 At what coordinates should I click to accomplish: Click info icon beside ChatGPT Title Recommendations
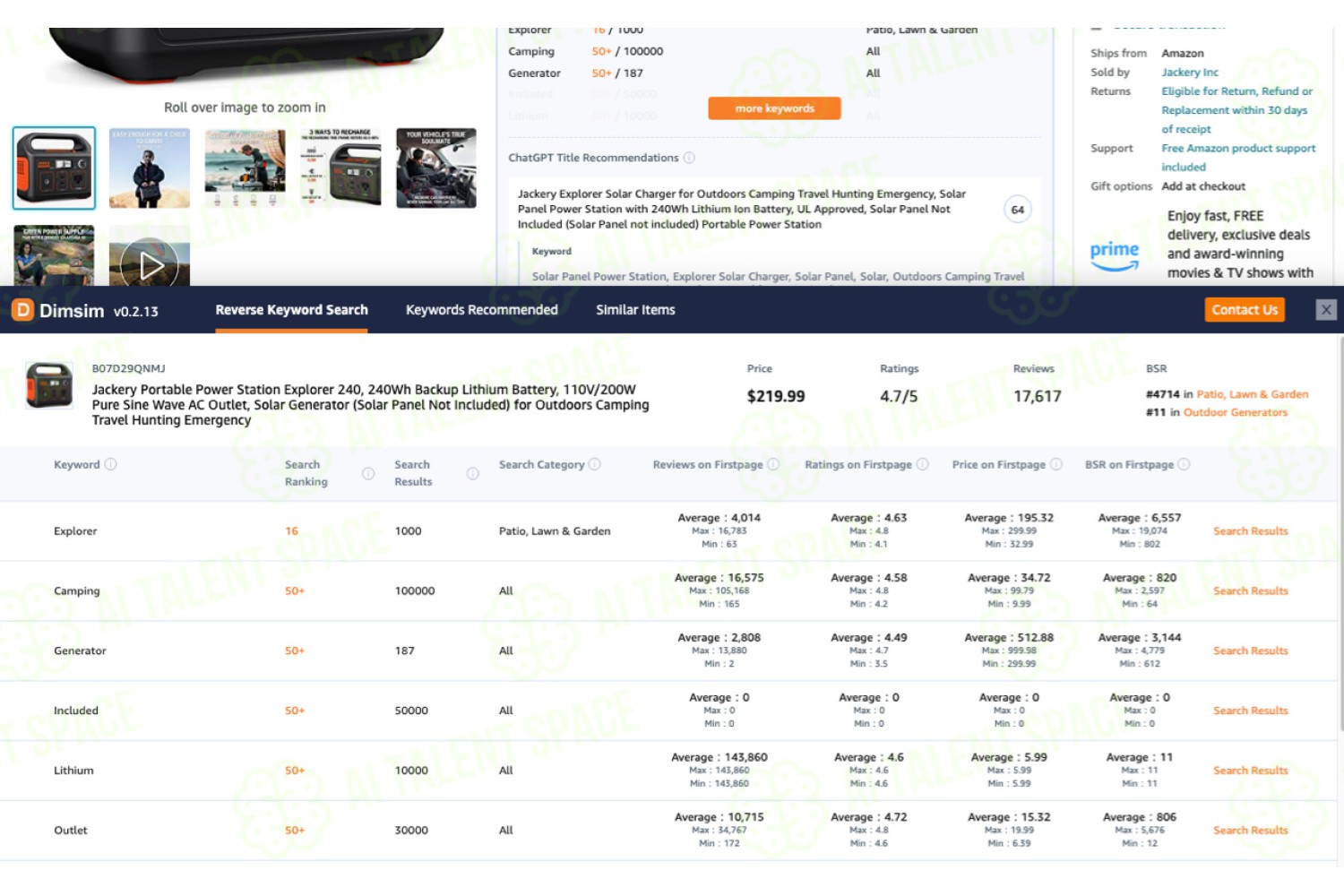(689, 158)
